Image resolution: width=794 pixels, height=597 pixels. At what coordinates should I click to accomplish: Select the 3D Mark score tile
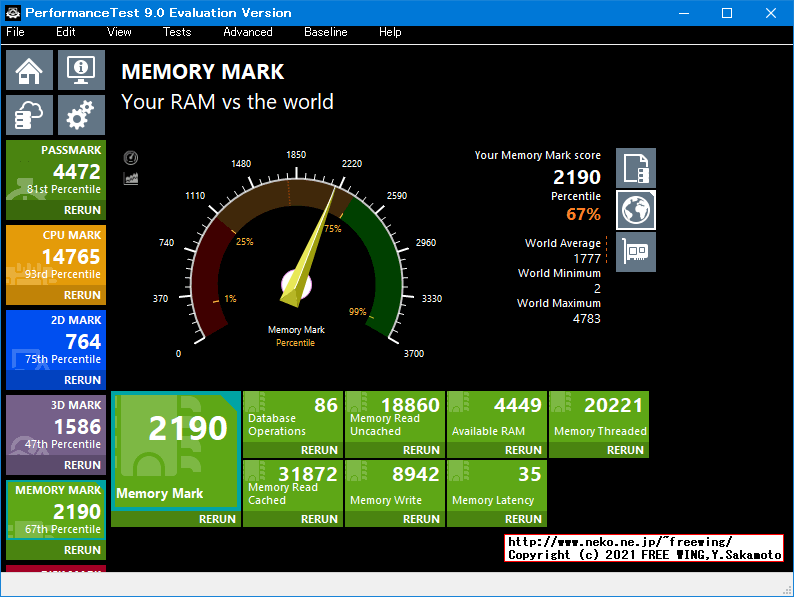56,427
